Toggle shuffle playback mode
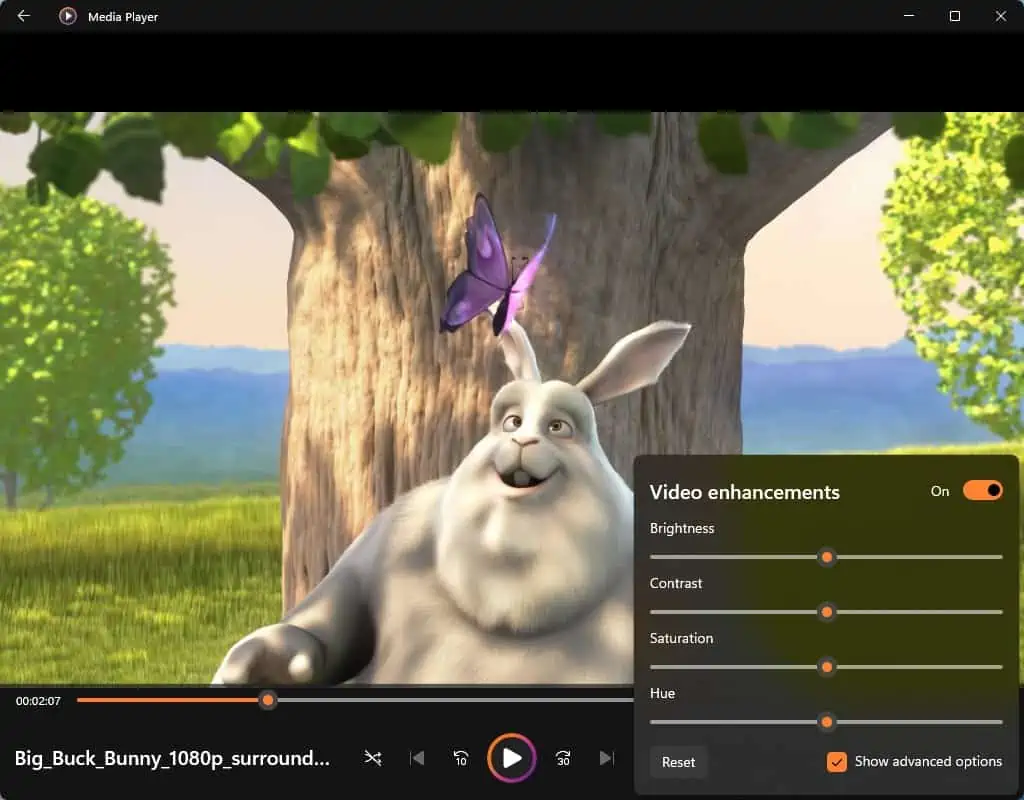The height and width of the screenshot is (800, 1024). [373, 758]
